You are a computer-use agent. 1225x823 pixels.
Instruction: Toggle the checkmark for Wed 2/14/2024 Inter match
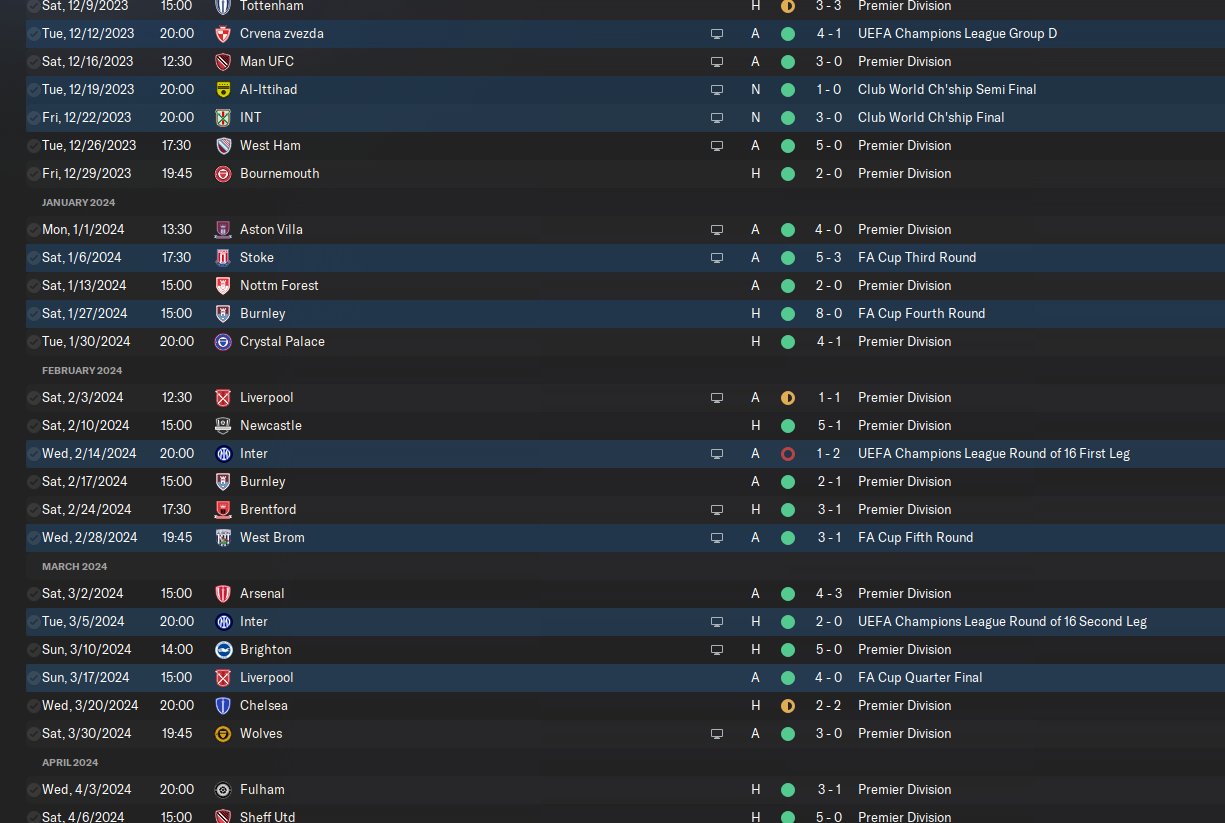point(33,454)
